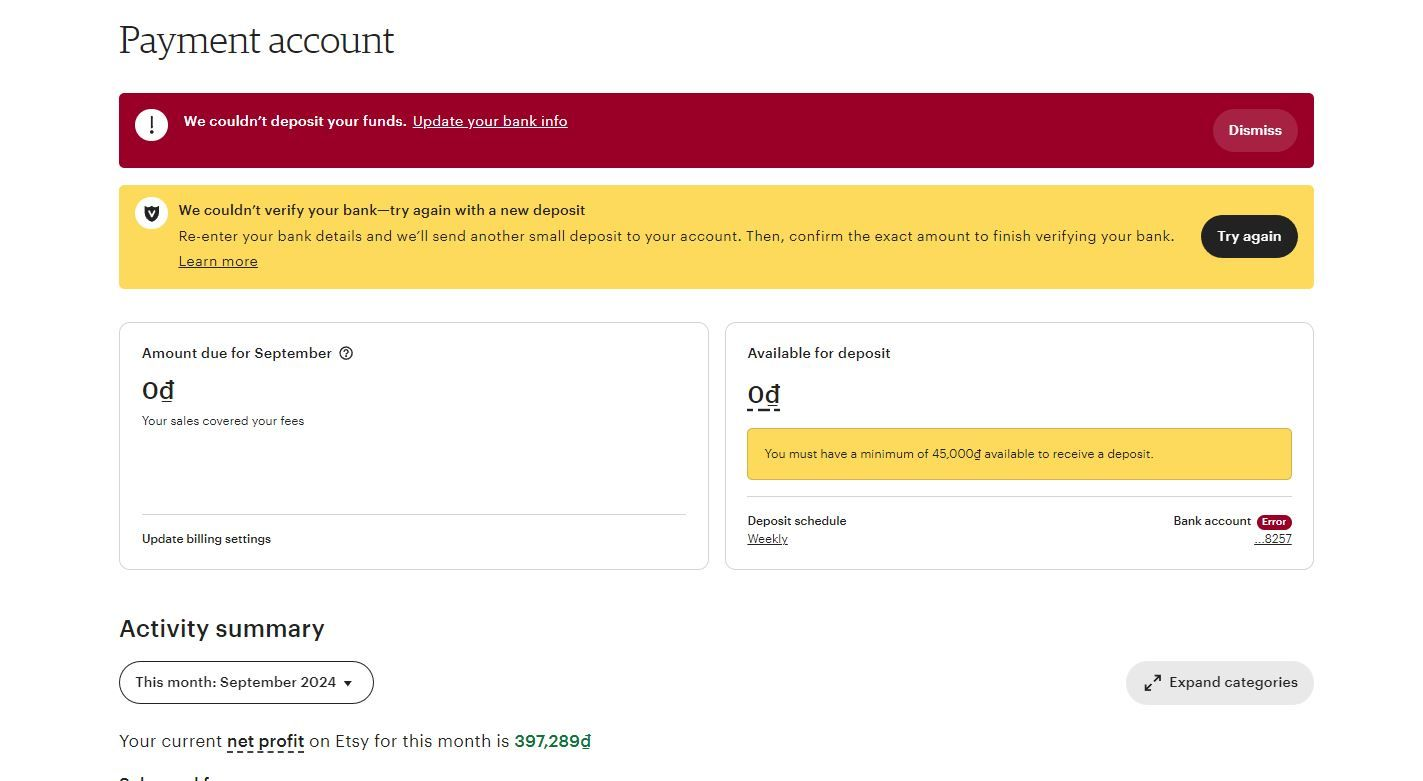1423x781 pixels.
Task: Open bank account ending in 8257
Action: 1272,539
